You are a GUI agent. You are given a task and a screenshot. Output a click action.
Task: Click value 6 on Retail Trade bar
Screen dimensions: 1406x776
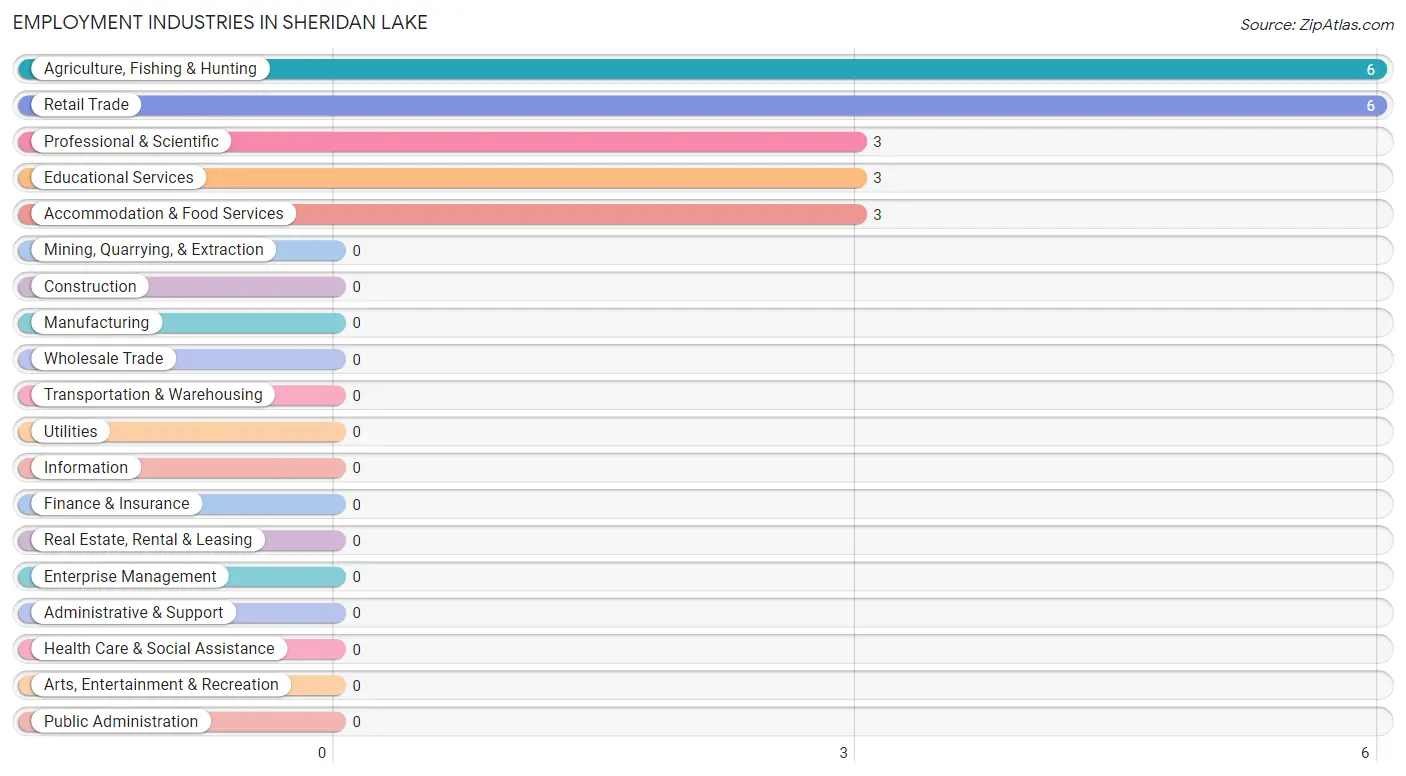pos(1371,106)
